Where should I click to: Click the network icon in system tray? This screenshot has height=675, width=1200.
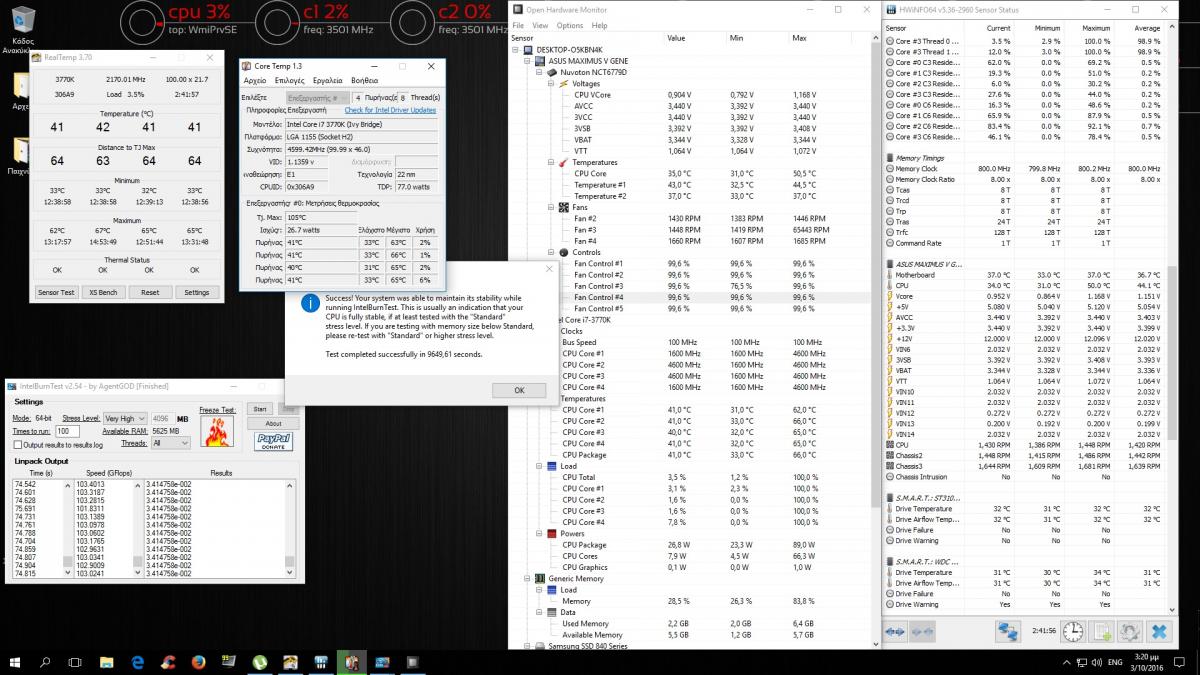click(x=1082, y=662)
